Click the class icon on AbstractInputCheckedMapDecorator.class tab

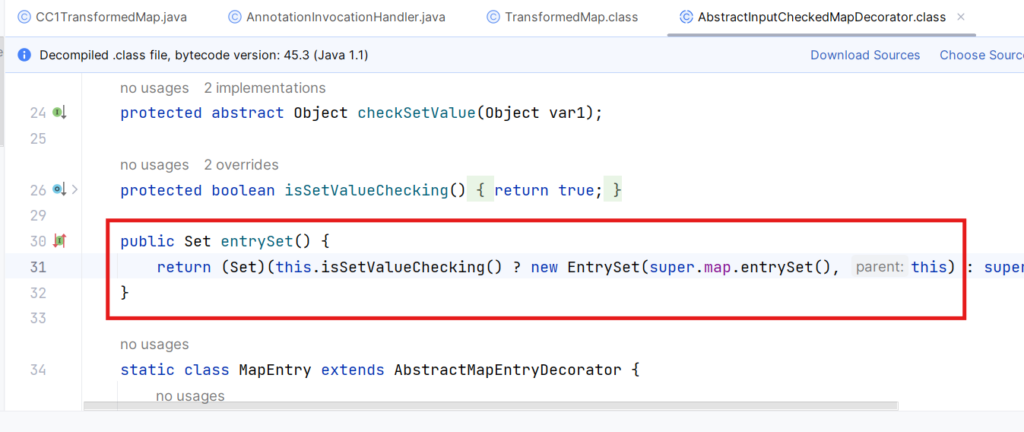tap(685, 17)
